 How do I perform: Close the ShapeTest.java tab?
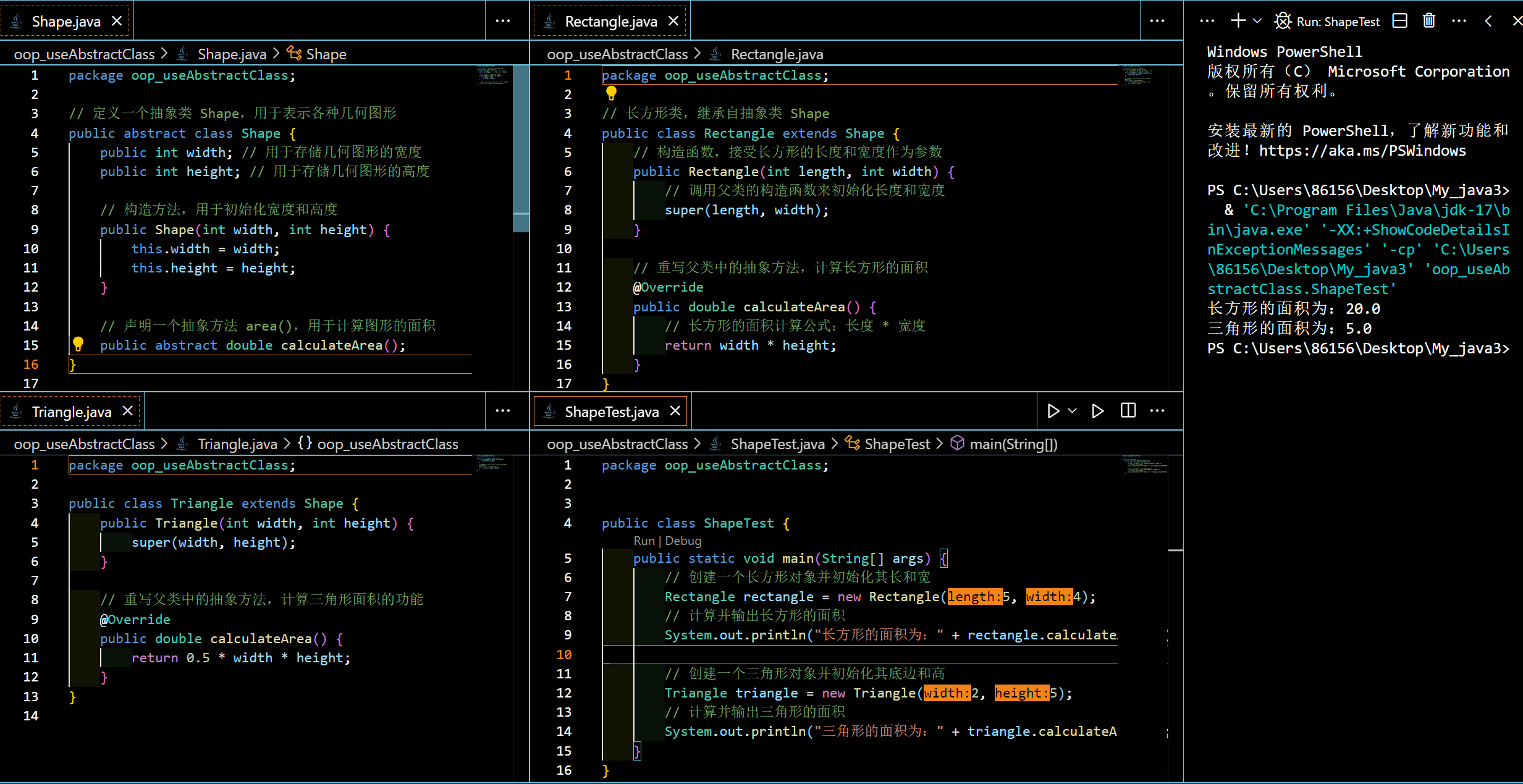pos(675,411)
